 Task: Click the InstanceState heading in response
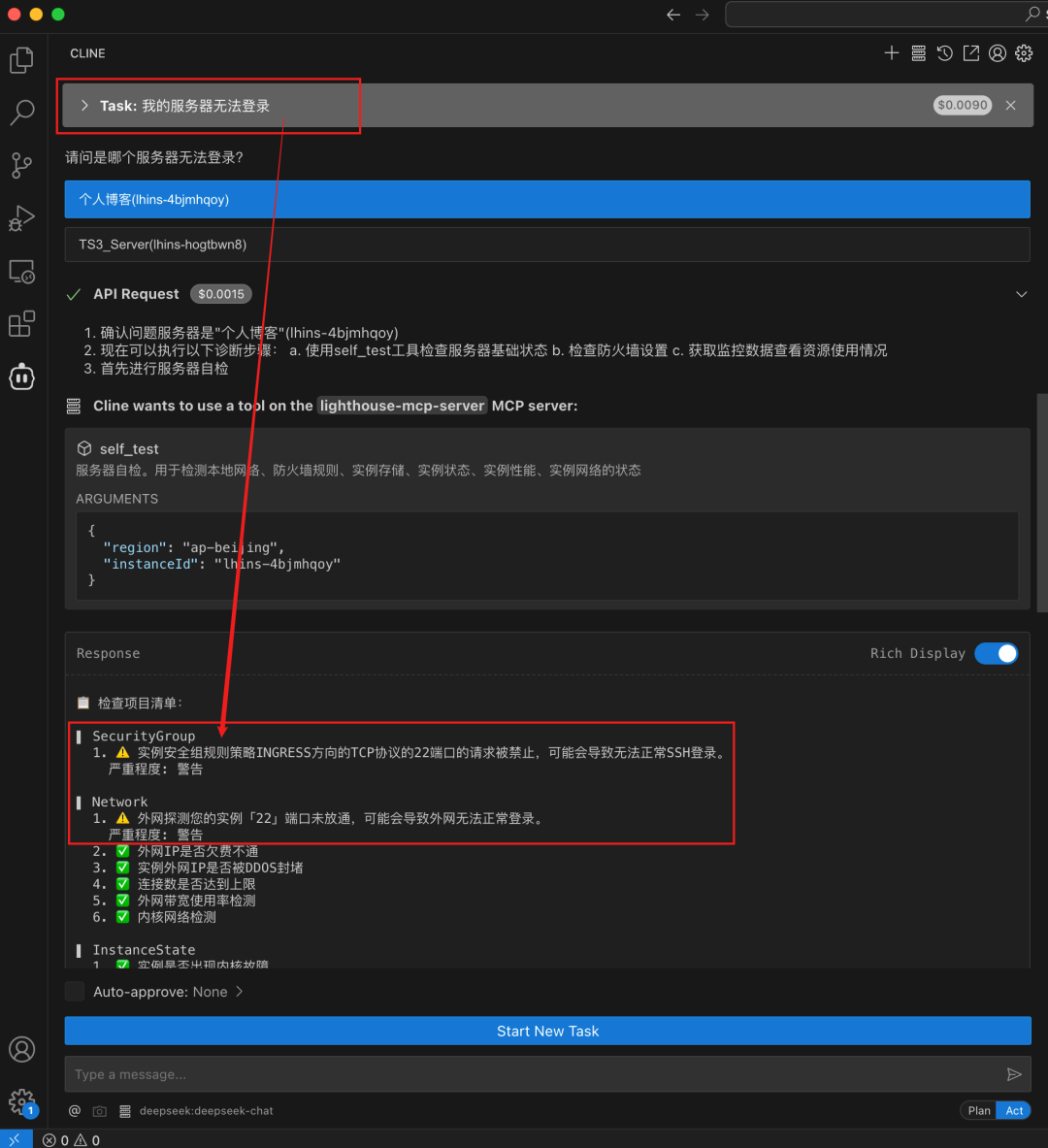pos(144,950)
